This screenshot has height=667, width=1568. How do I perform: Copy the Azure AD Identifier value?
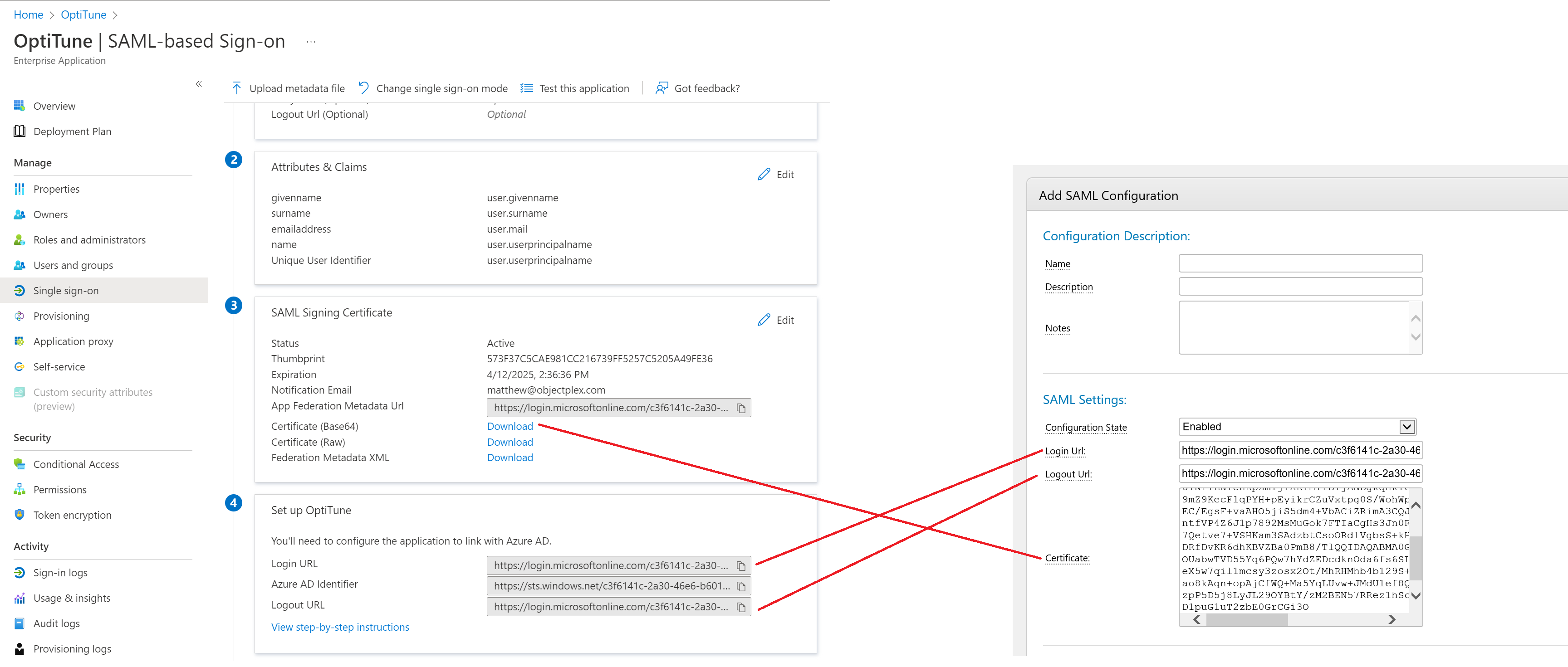tap(741, 587)
